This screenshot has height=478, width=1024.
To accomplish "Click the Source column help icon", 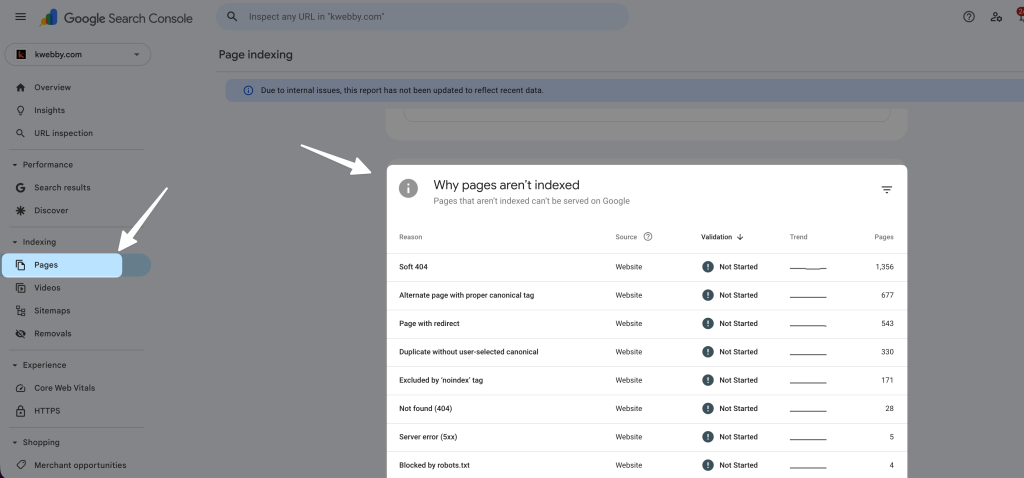I will (x=648, y=237).
